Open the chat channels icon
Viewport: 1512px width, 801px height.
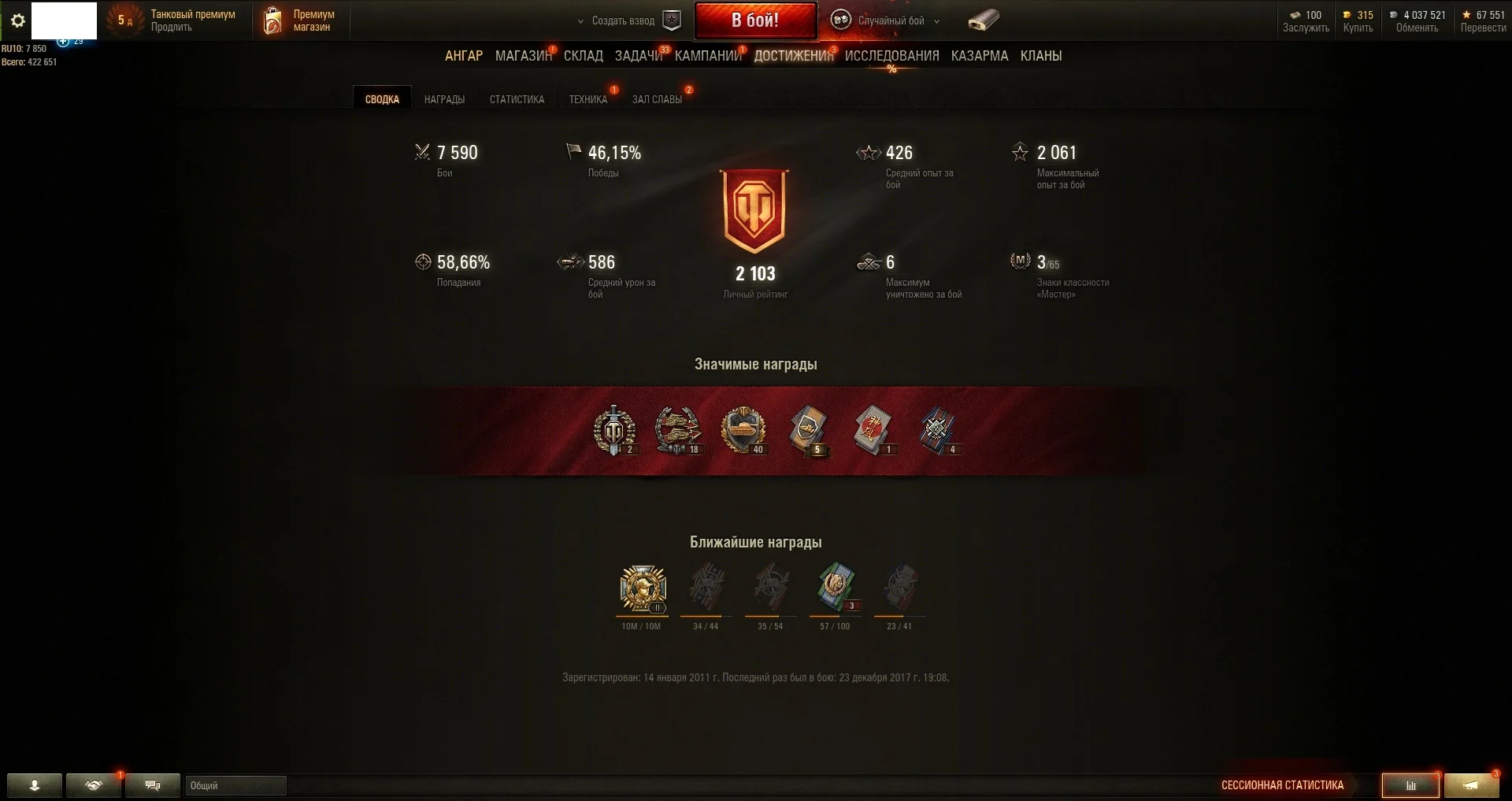pyautogui.click(x=153, y=785)
